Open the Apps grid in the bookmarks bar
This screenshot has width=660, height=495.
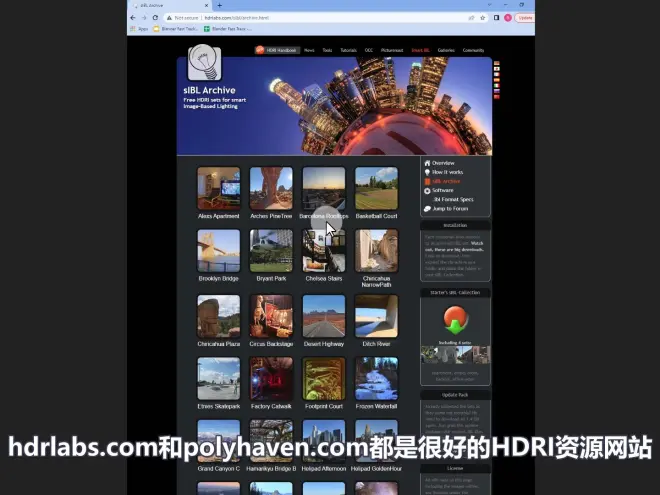(133, 29)
